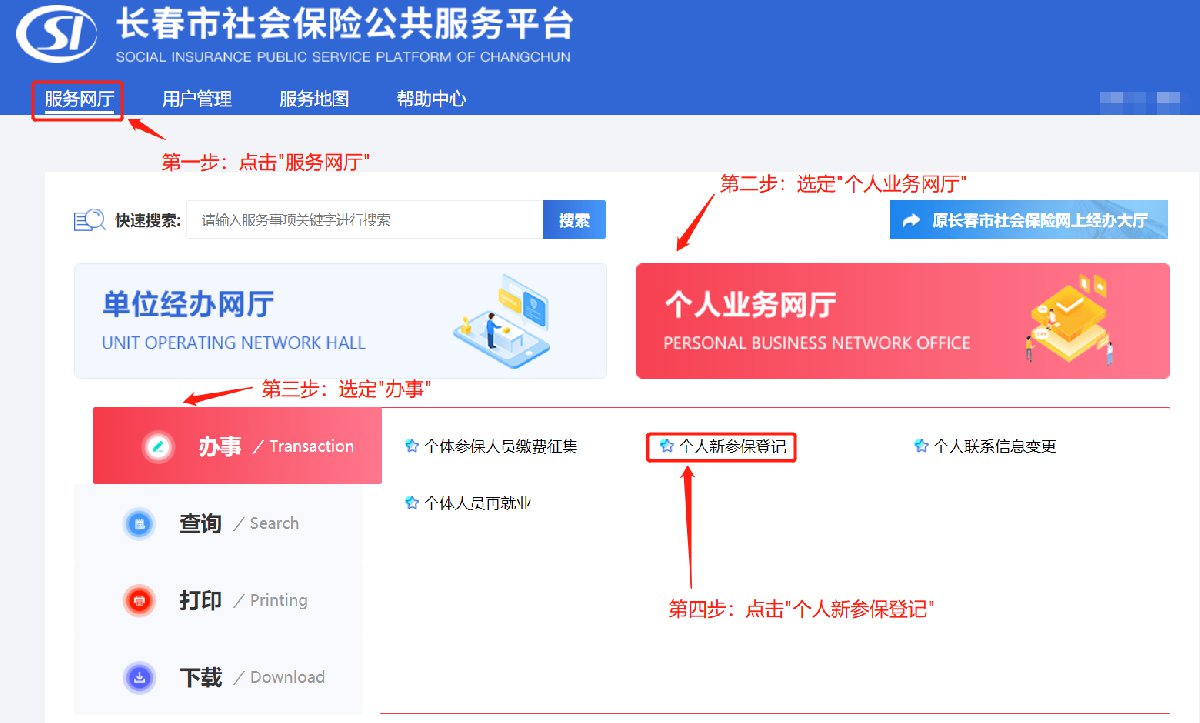Click the download icon beside 下载
Image resolution: width=1200 pixels, height=723 pixels.
click(139, 677)
